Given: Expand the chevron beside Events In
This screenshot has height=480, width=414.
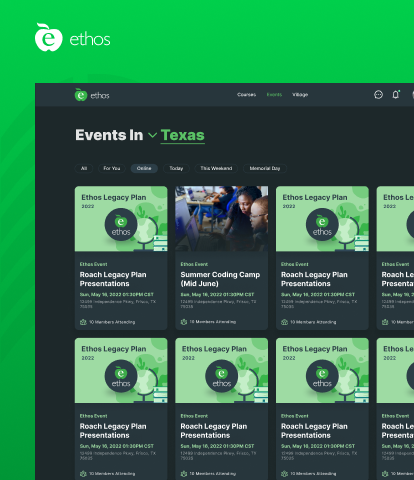Looking at the screenshot, I should pos(152,135).
